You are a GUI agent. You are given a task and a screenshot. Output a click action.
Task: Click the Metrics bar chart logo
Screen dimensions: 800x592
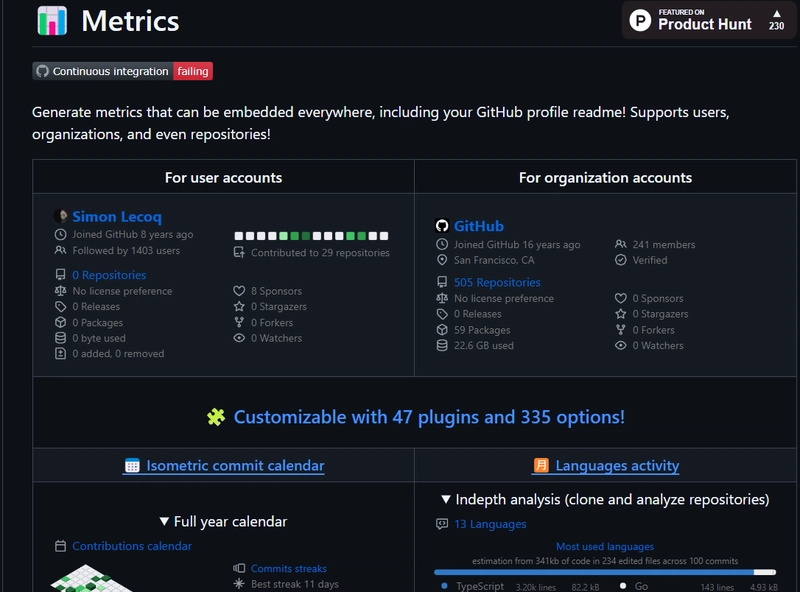click(x=52, y=21)
